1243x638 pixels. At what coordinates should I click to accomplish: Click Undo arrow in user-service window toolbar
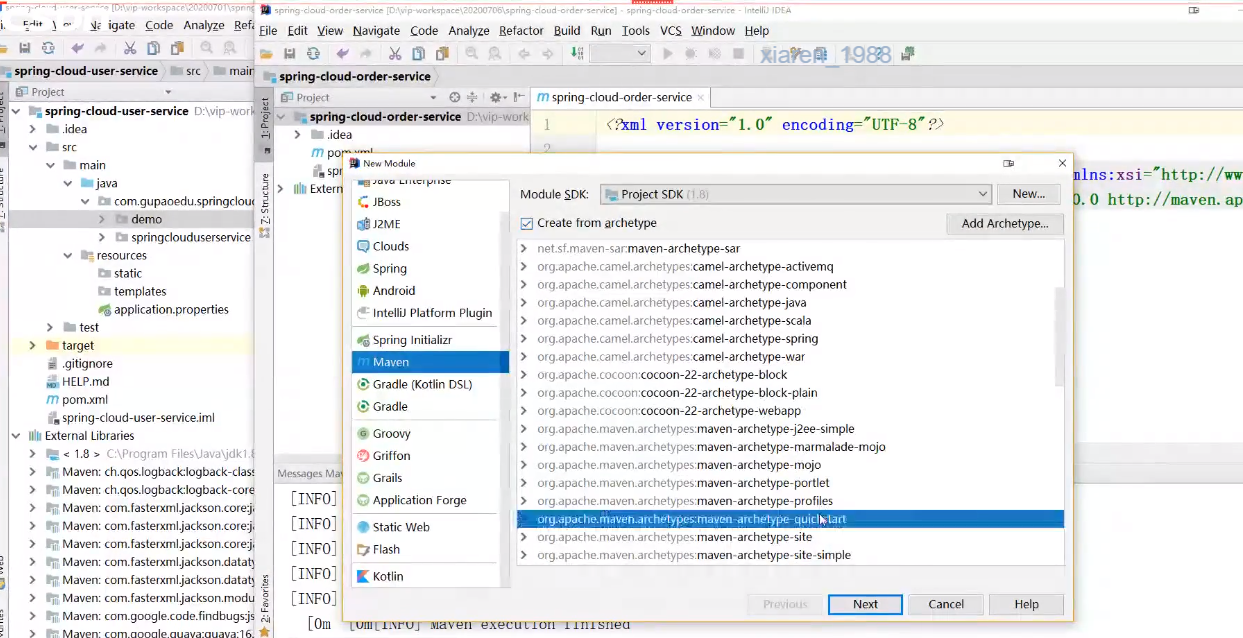[x=78, y=48]
